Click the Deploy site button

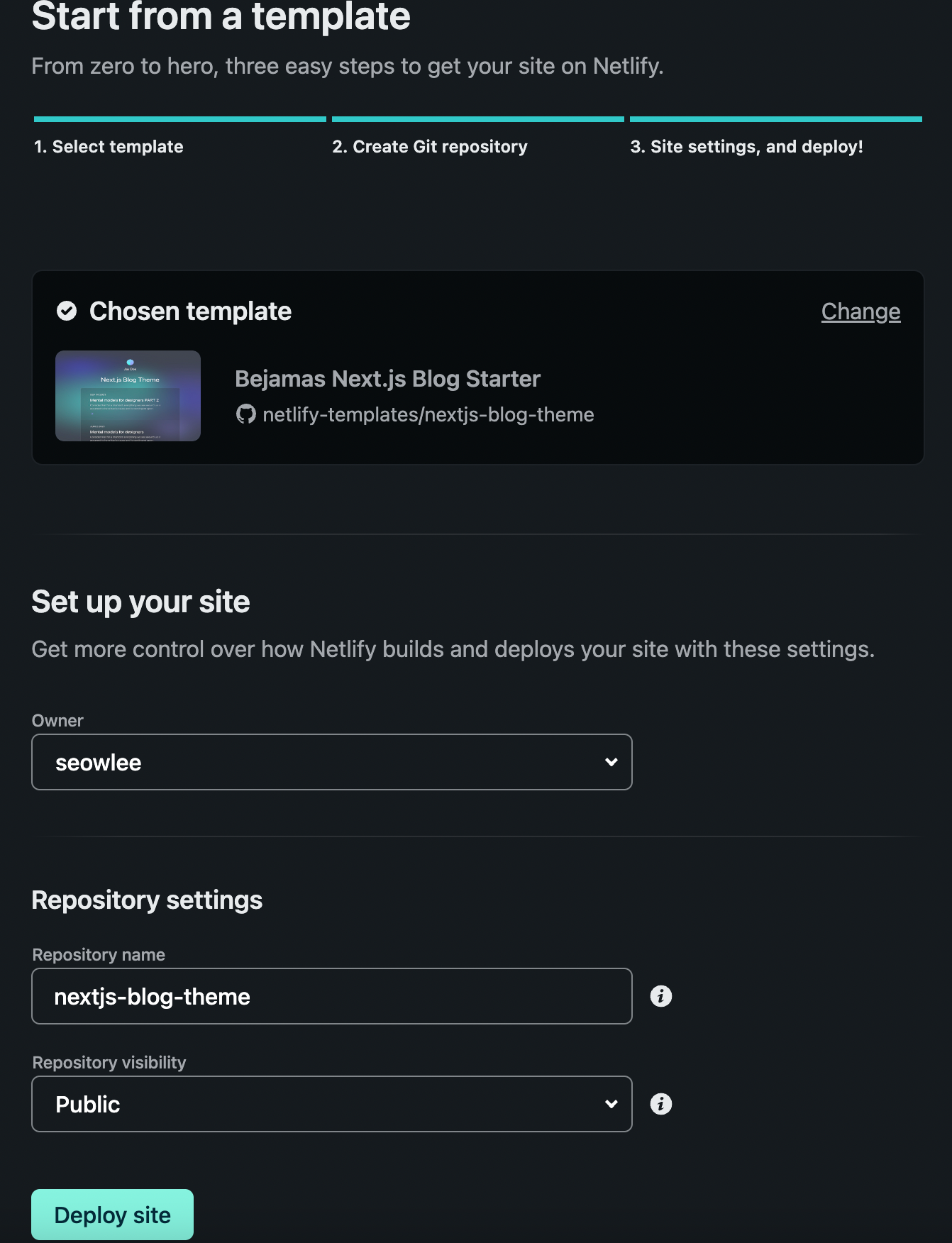[x=112, y=1215]
